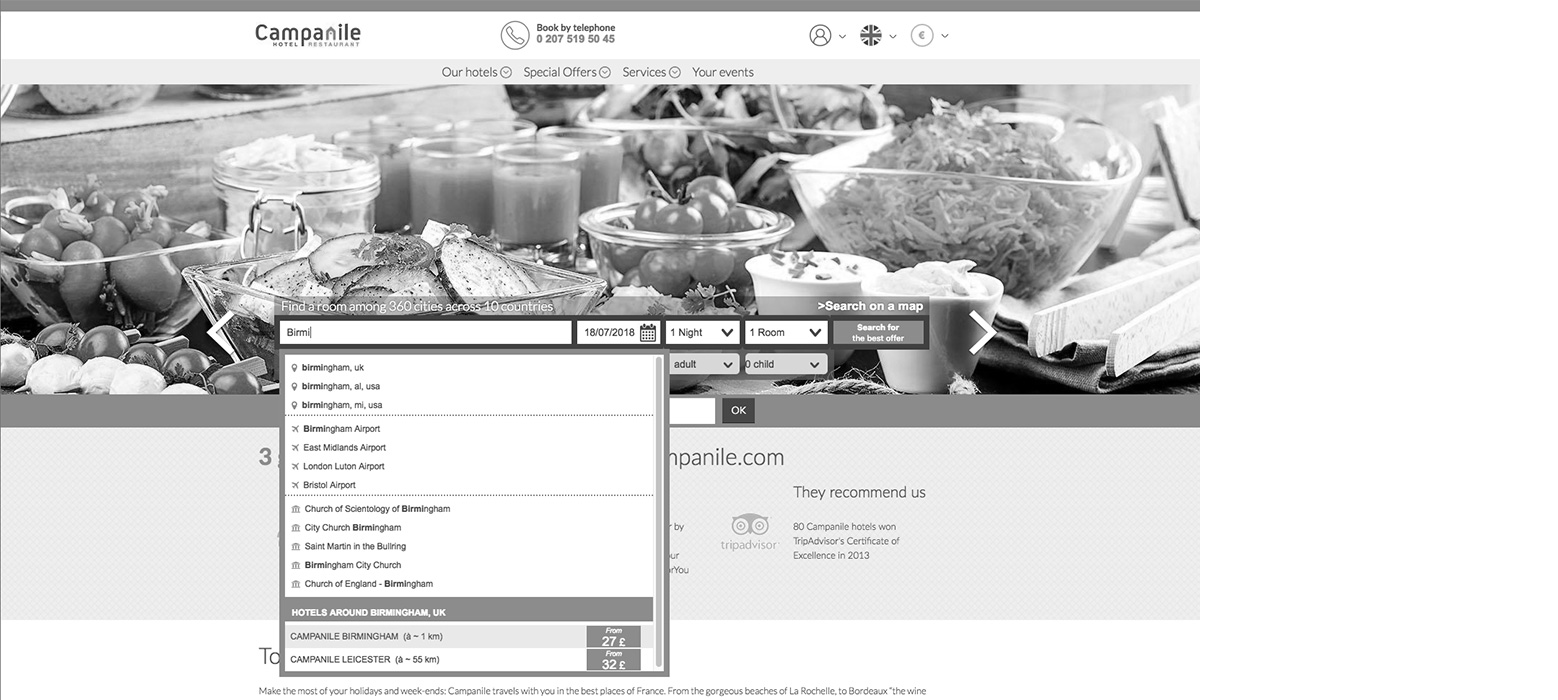
Task: Open the 0 child dropdown
Action: click(x=786, y=364)
